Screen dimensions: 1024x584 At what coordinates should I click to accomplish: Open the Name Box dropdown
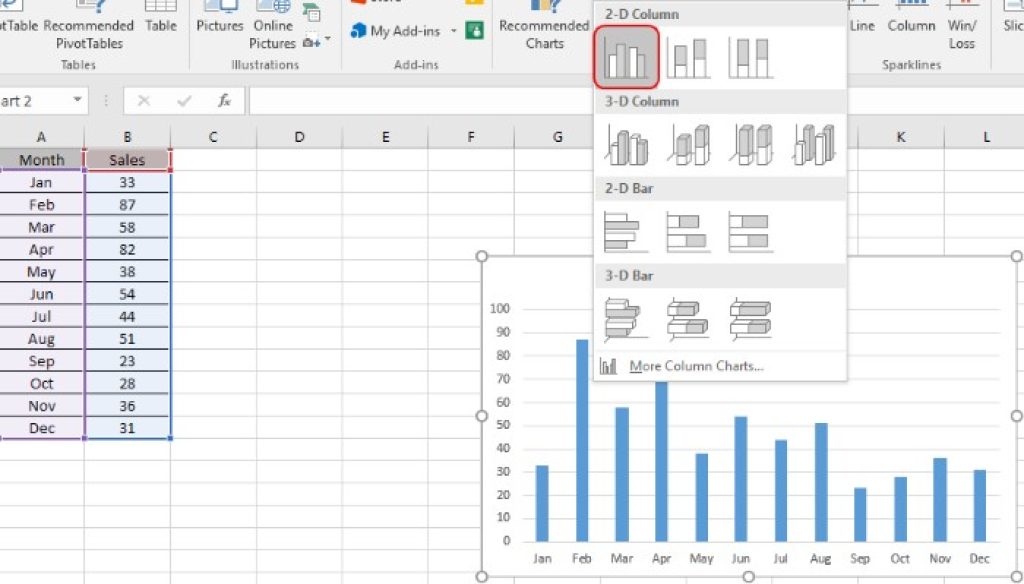click(78, 100)
